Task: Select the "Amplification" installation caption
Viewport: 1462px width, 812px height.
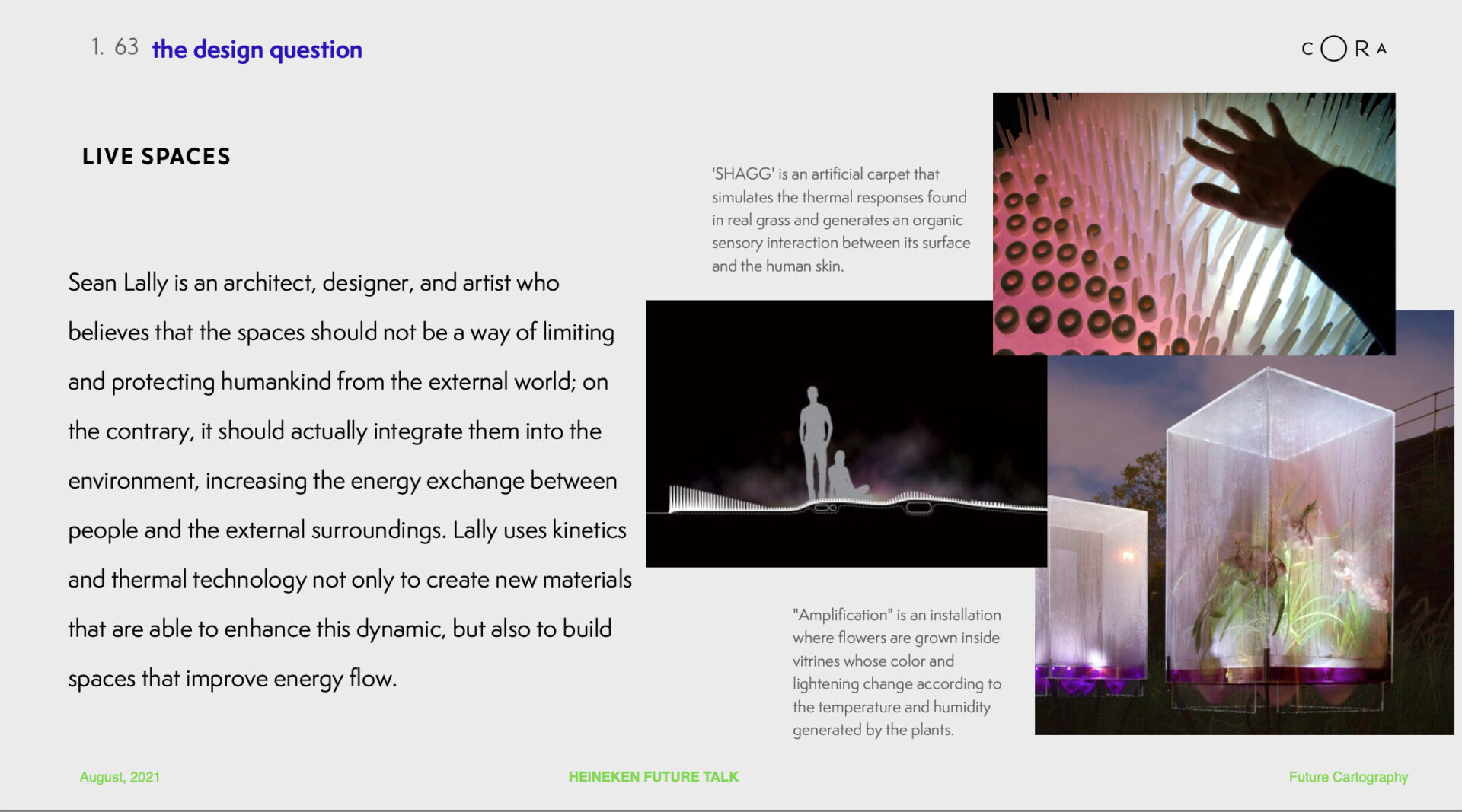Action: [x=896, y=672]
